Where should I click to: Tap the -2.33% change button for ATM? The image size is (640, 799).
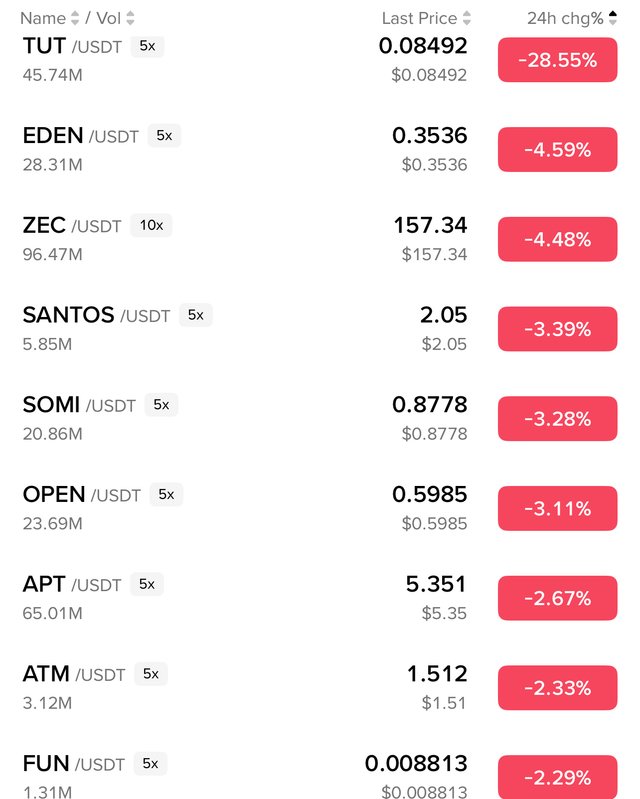tap(557, 688)
